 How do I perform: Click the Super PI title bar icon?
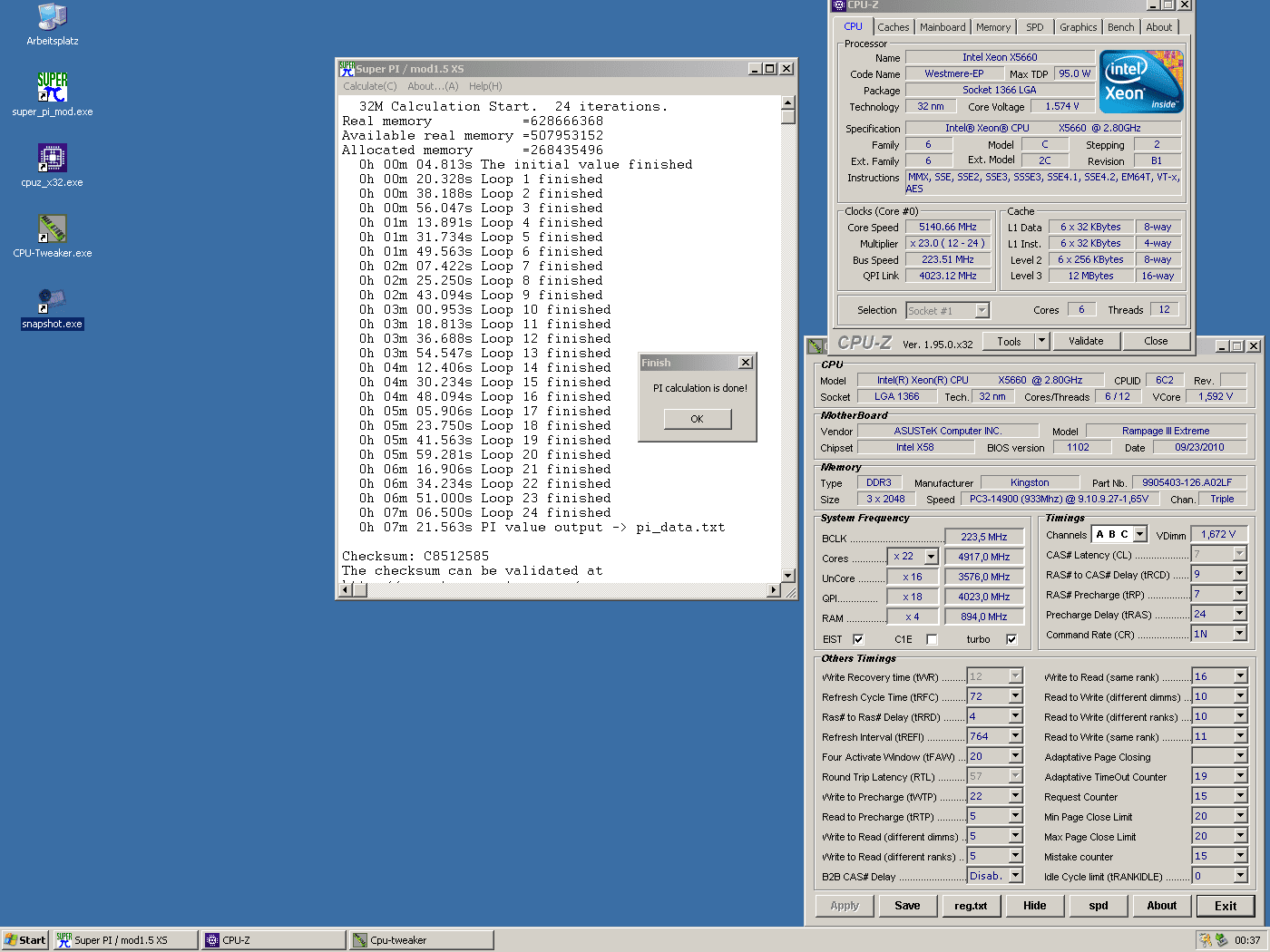click(x=347, y=68)
